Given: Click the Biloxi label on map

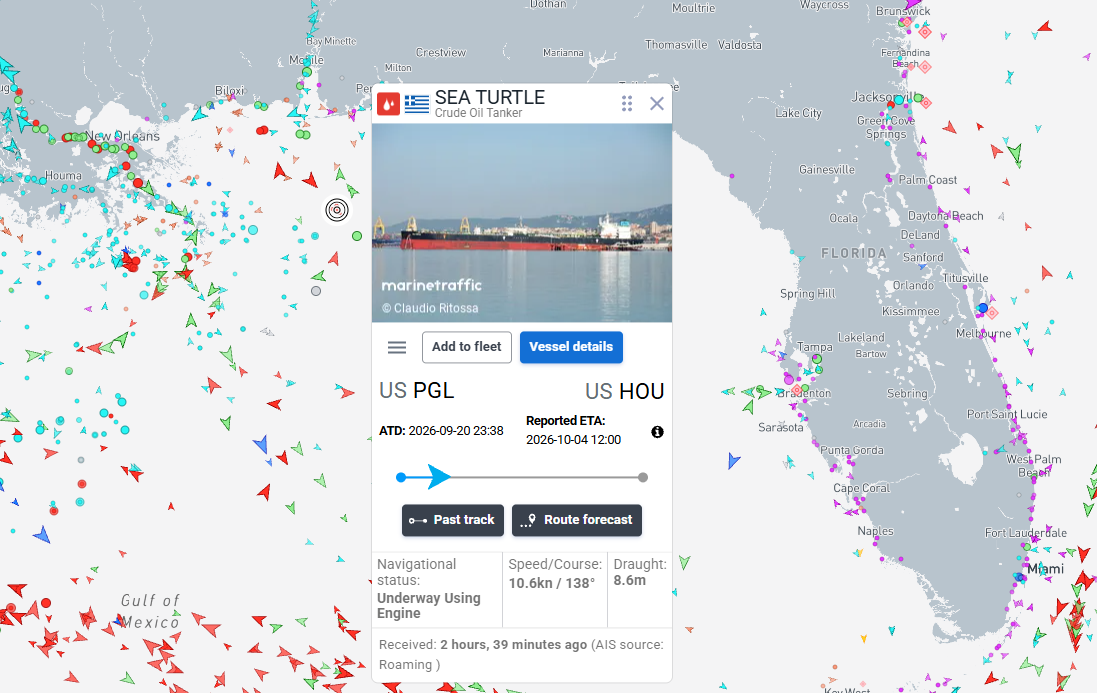Looking at the screenshot, I should coord(229,91).
